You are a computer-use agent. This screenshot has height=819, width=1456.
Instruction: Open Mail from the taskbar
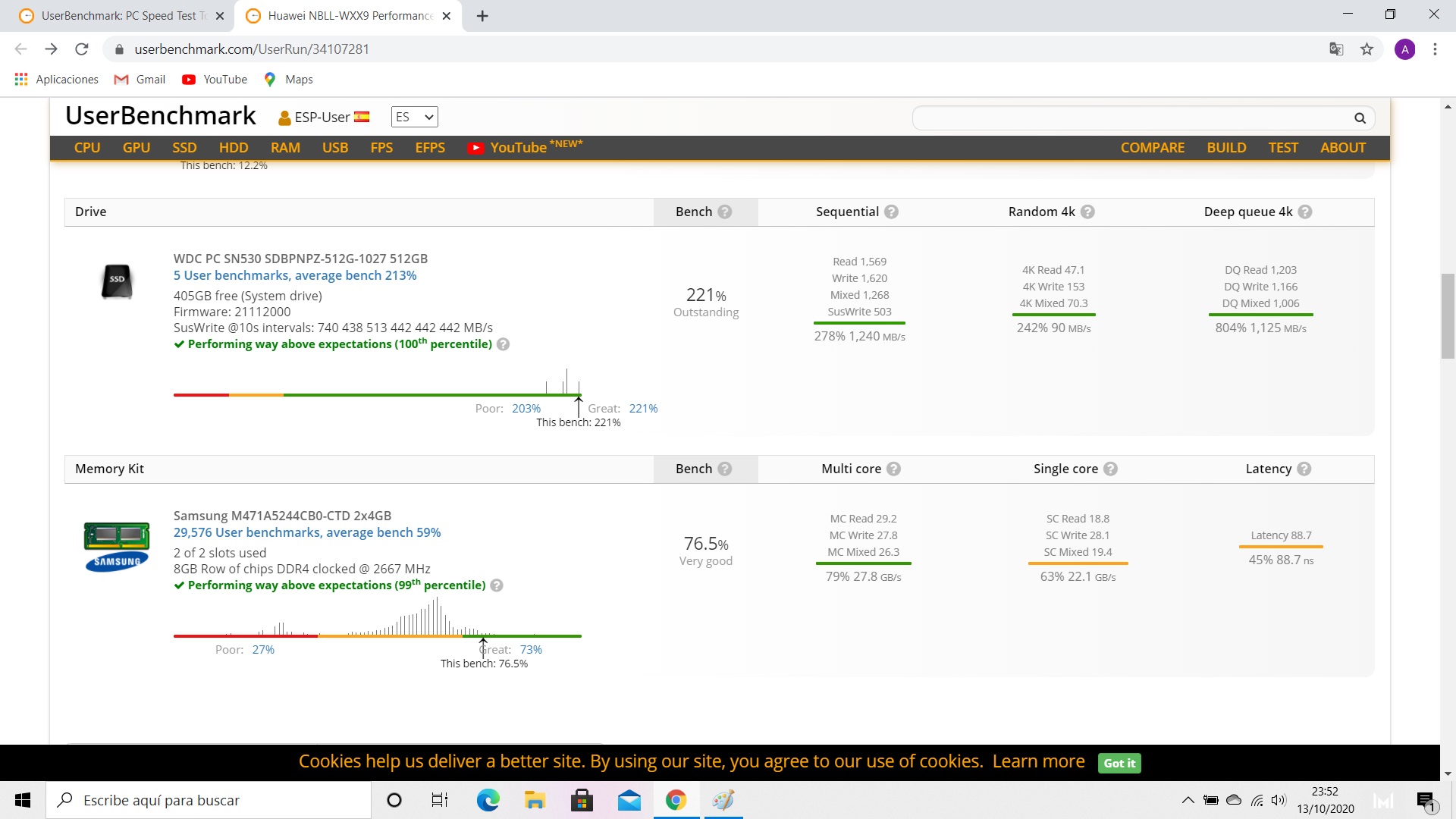pos(629,800)
